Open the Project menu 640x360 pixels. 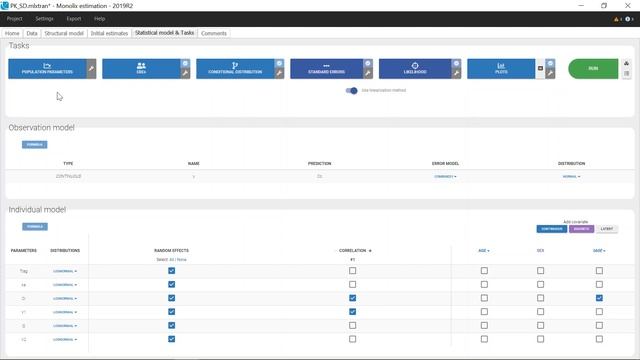[x=14, y=19]
